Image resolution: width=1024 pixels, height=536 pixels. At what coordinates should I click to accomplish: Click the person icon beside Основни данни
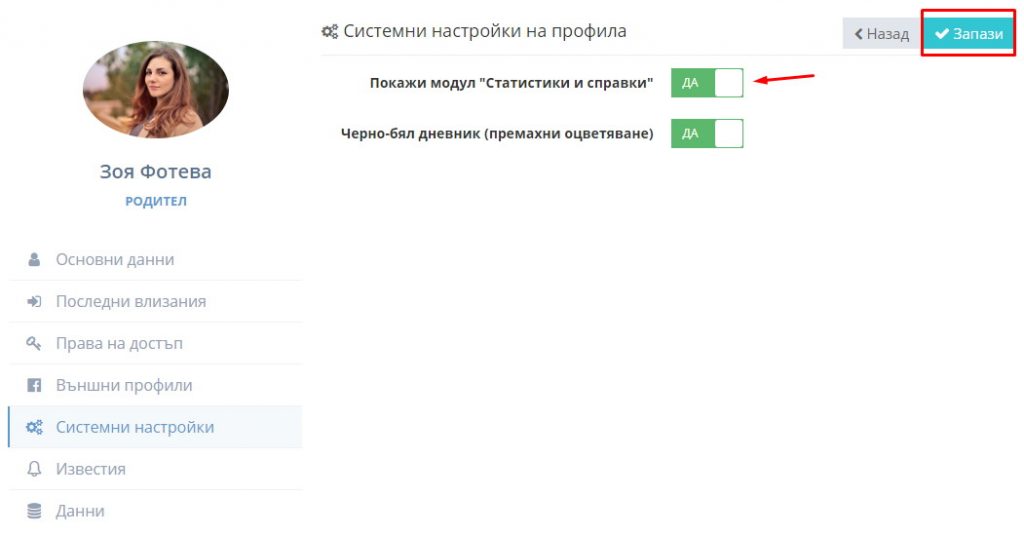pos(34,260)
